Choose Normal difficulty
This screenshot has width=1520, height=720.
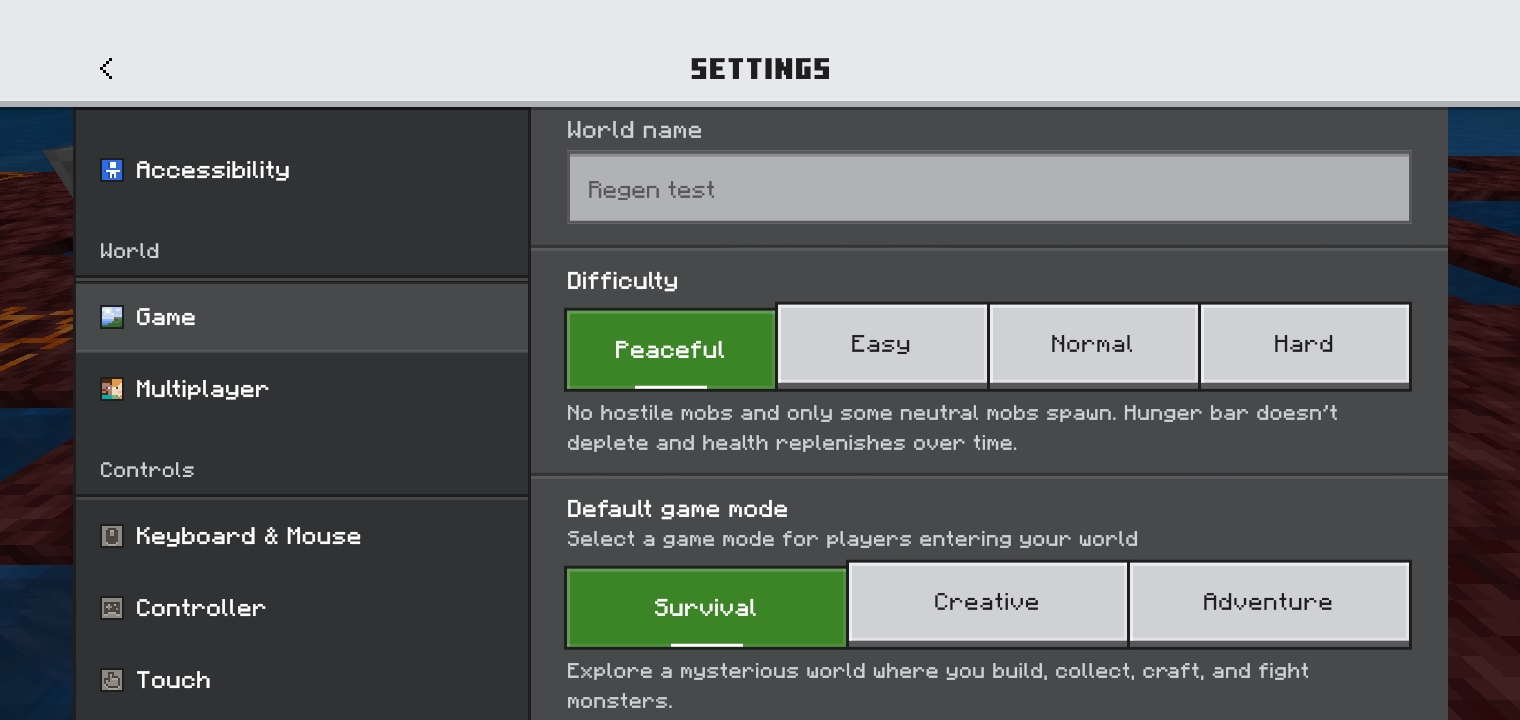1093,344
